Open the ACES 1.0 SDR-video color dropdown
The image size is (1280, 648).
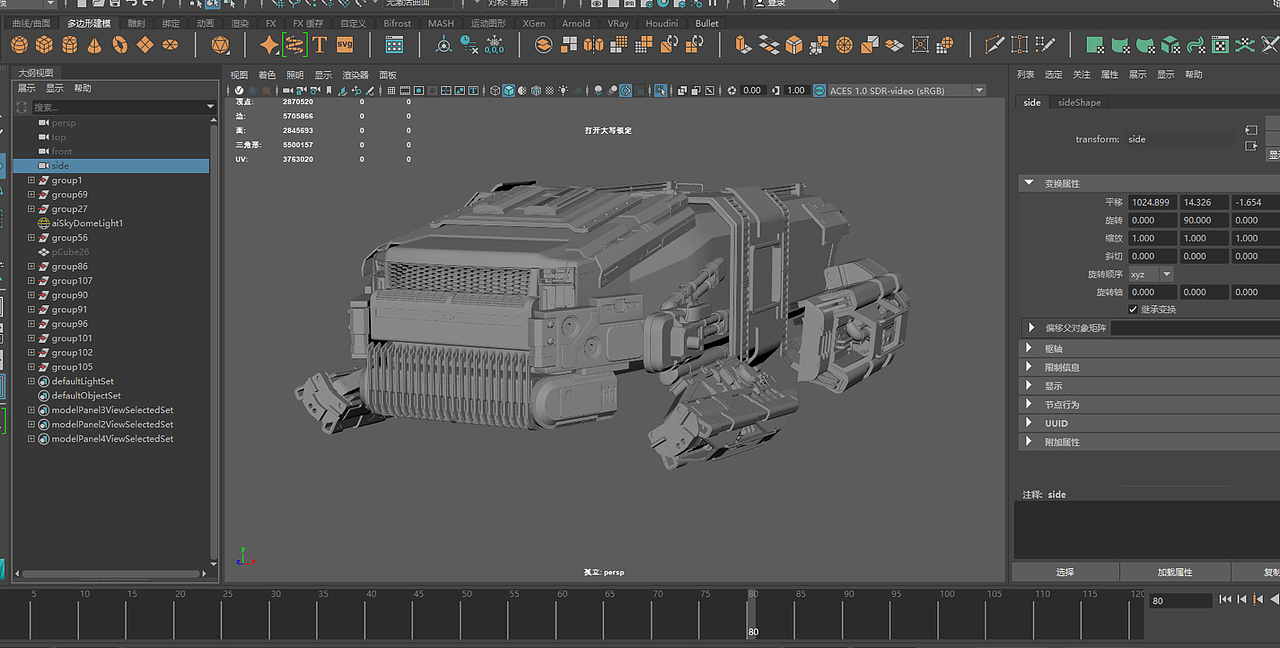coord(907,90)
